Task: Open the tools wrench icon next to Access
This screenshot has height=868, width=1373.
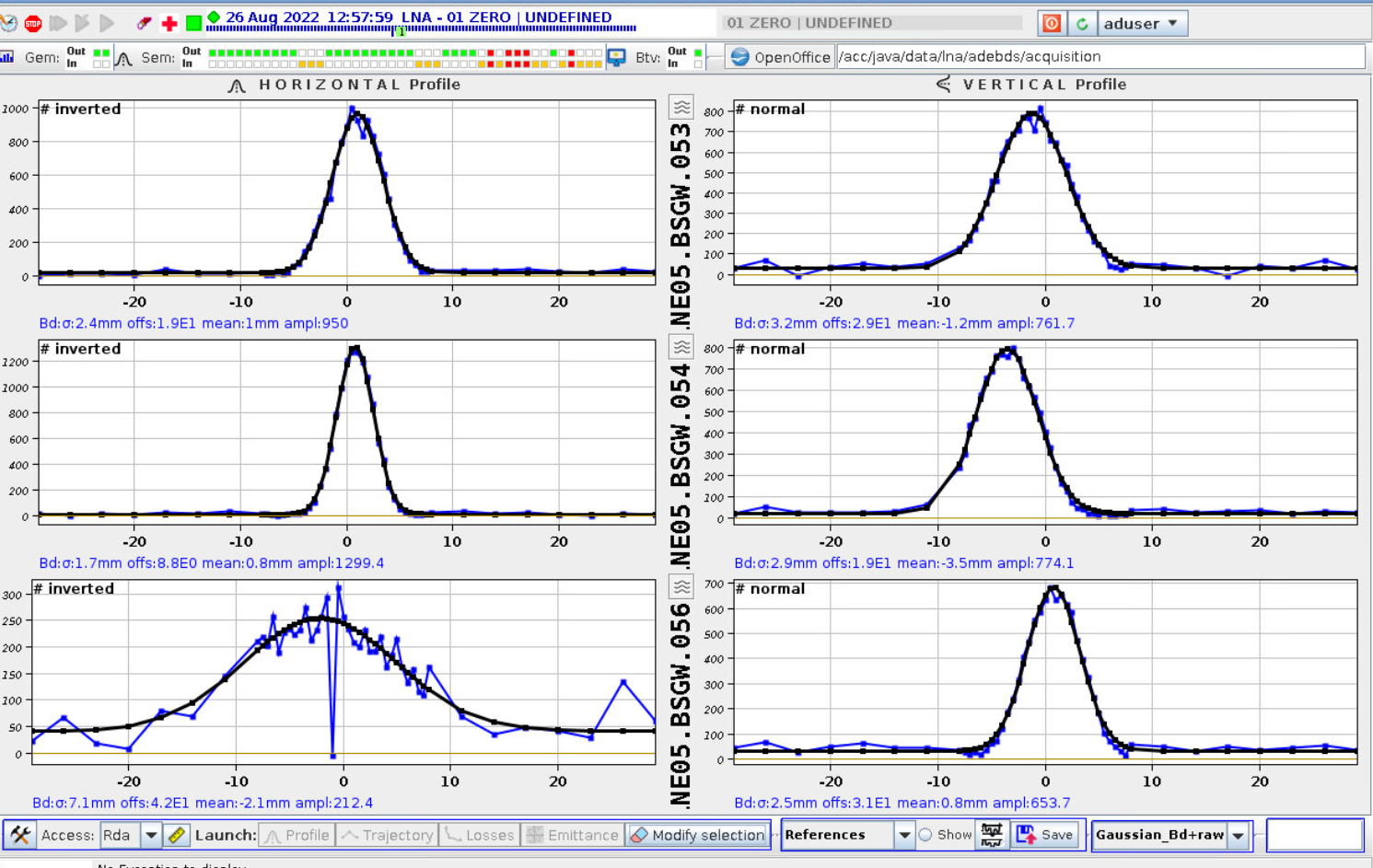Action: pyautogui.click(x=20, y=835)
